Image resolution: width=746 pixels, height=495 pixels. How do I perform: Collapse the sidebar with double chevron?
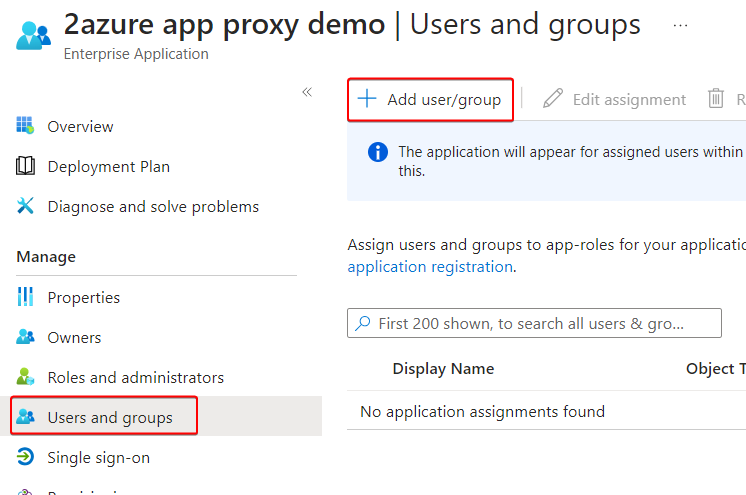[x=307, y=92]
